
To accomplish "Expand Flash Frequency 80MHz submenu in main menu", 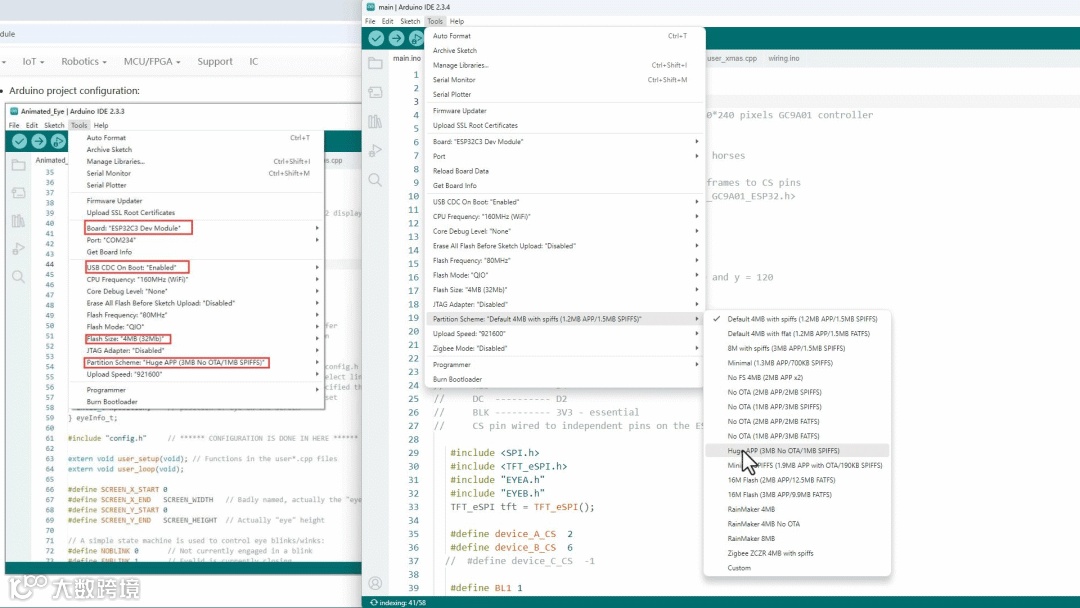I will [565, 260].
